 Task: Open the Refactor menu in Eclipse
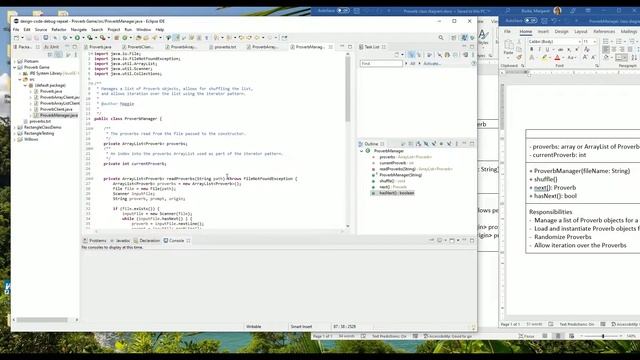point(59,30)
